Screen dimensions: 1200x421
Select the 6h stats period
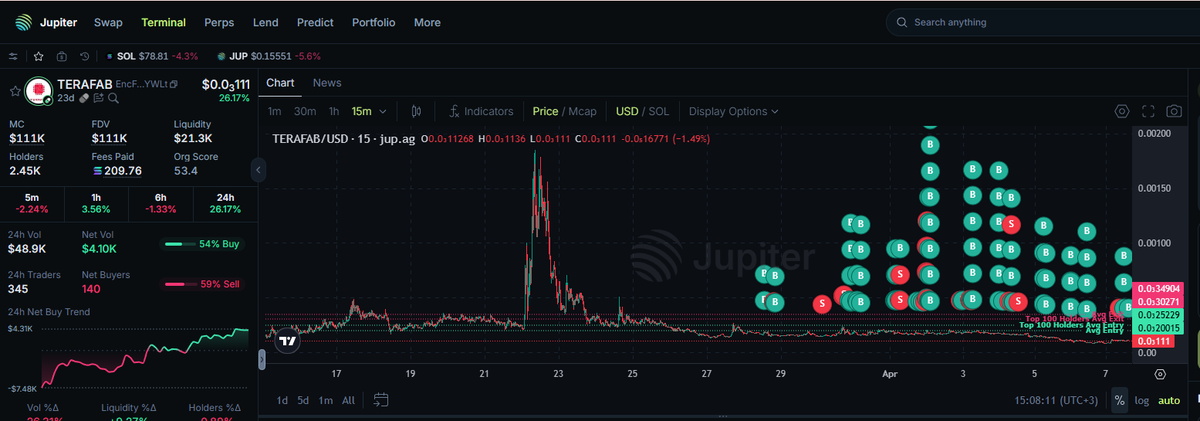pos(160,205)
